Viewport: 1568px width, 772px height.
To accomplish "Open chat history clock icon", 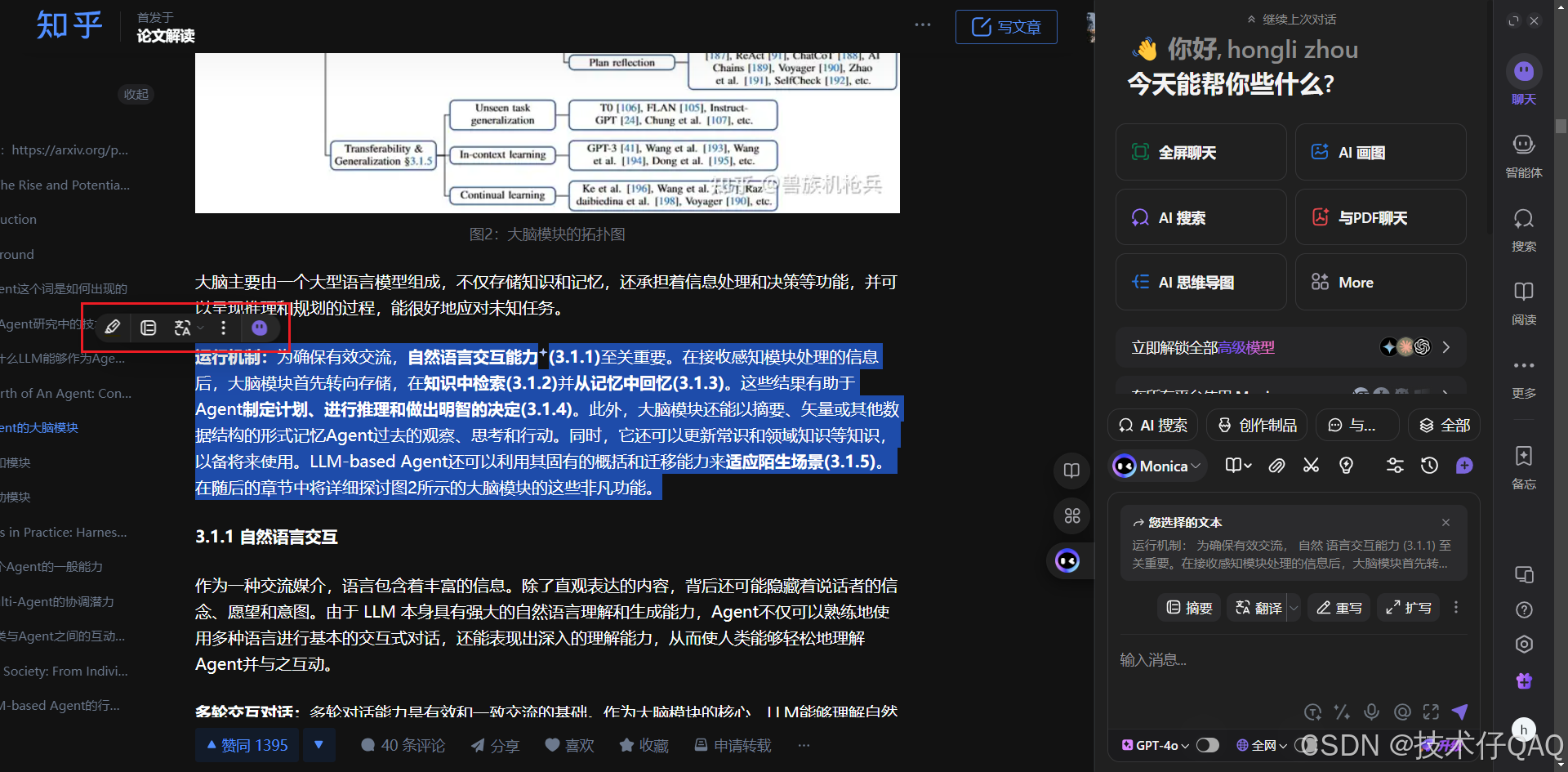I will point(1429,466).
